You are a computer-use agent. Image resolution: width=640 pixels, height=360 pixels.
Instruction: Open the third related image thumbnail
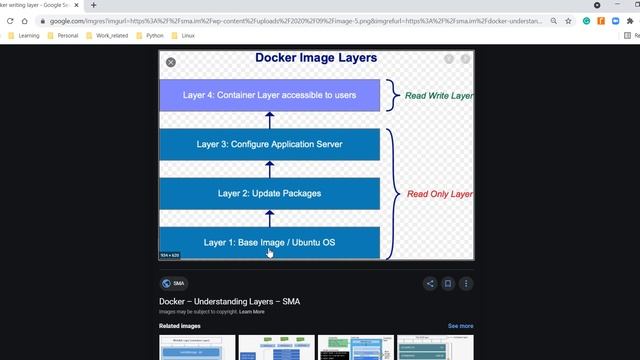(x=356, y=347)
